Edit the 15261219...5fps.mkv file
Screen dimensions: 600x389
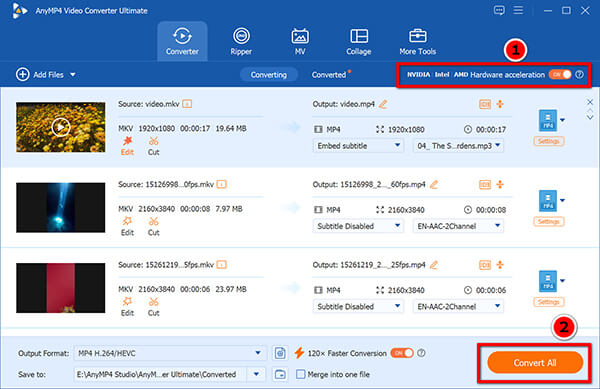tap(127, 306)
